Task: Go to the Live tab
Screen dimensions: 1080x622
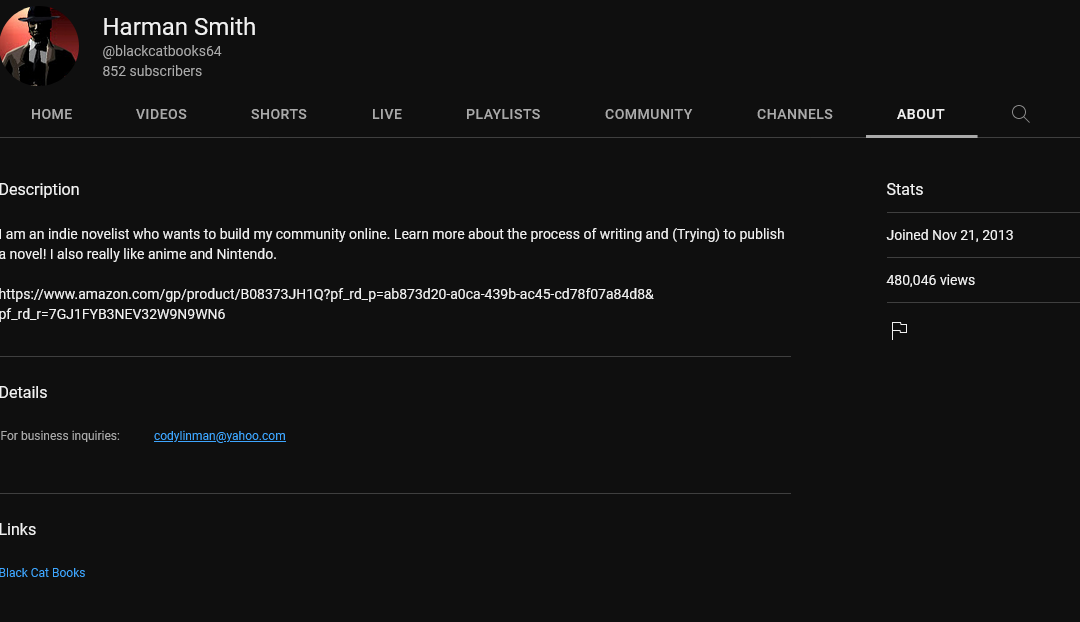Action: (387, 114)
